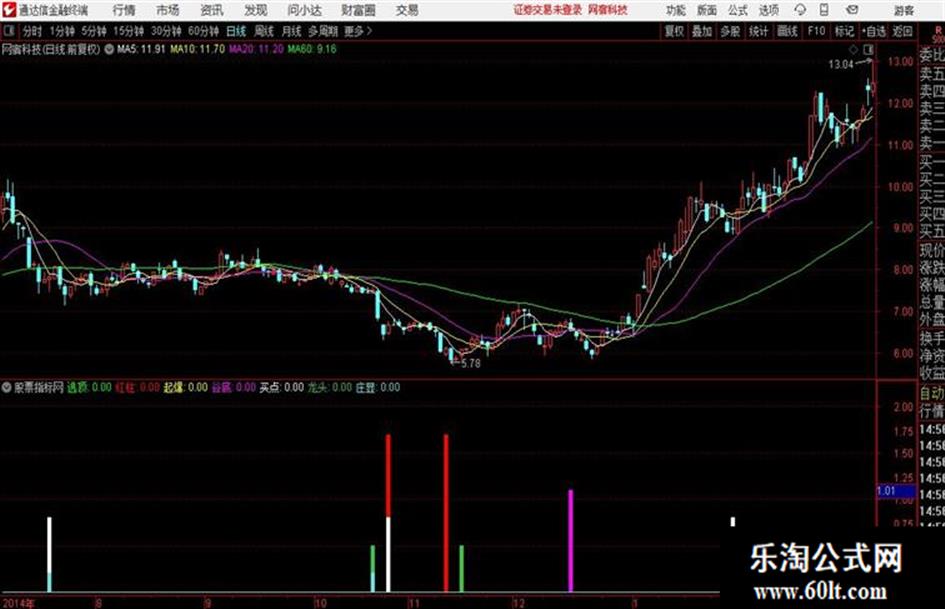Click the diamond icon atop the chart
Screen dimensions: 945x609
coord(853,49)
